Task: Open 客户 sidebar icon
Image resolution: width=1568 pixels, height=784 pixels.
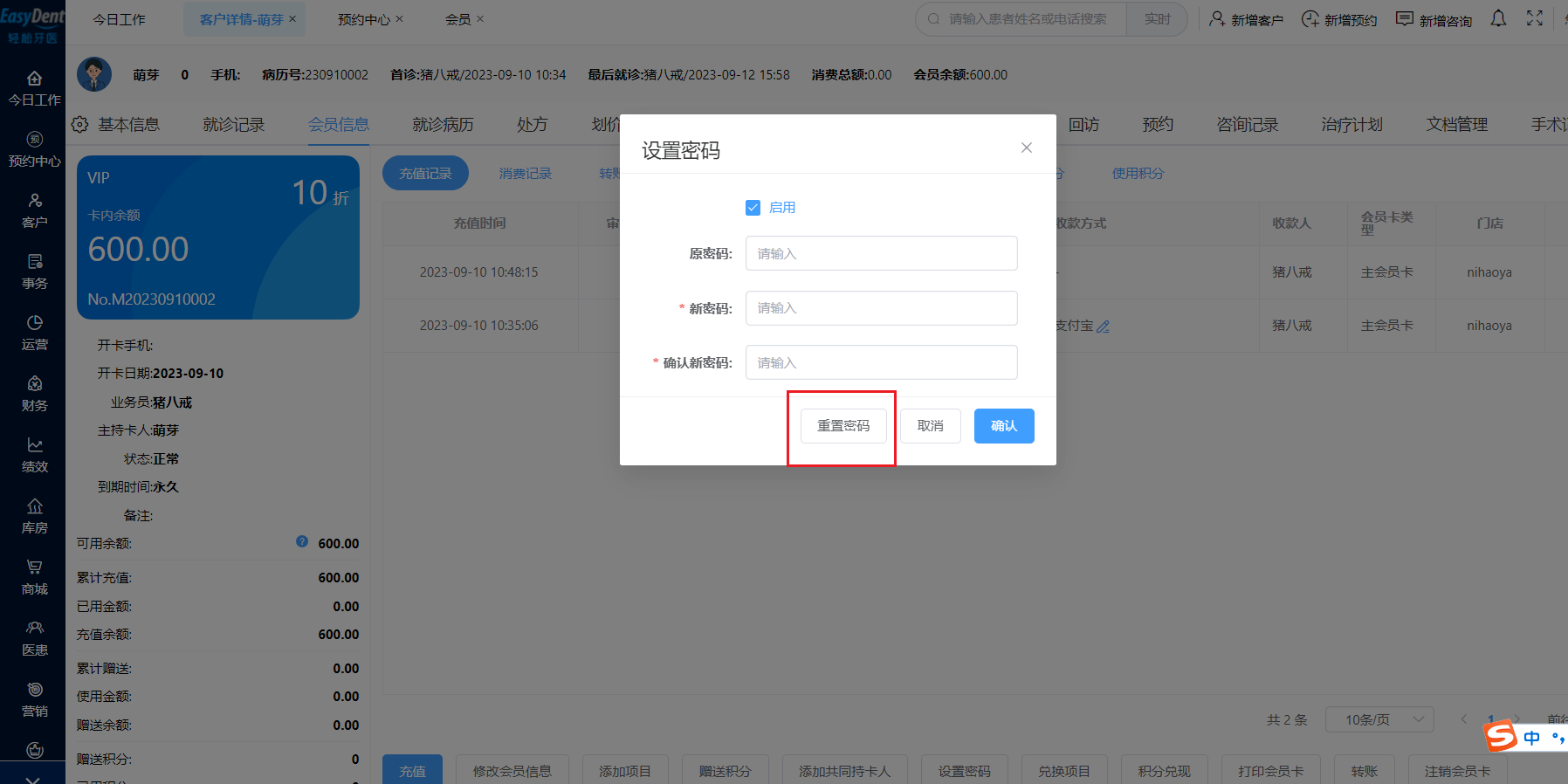Action: pos(34,211)
